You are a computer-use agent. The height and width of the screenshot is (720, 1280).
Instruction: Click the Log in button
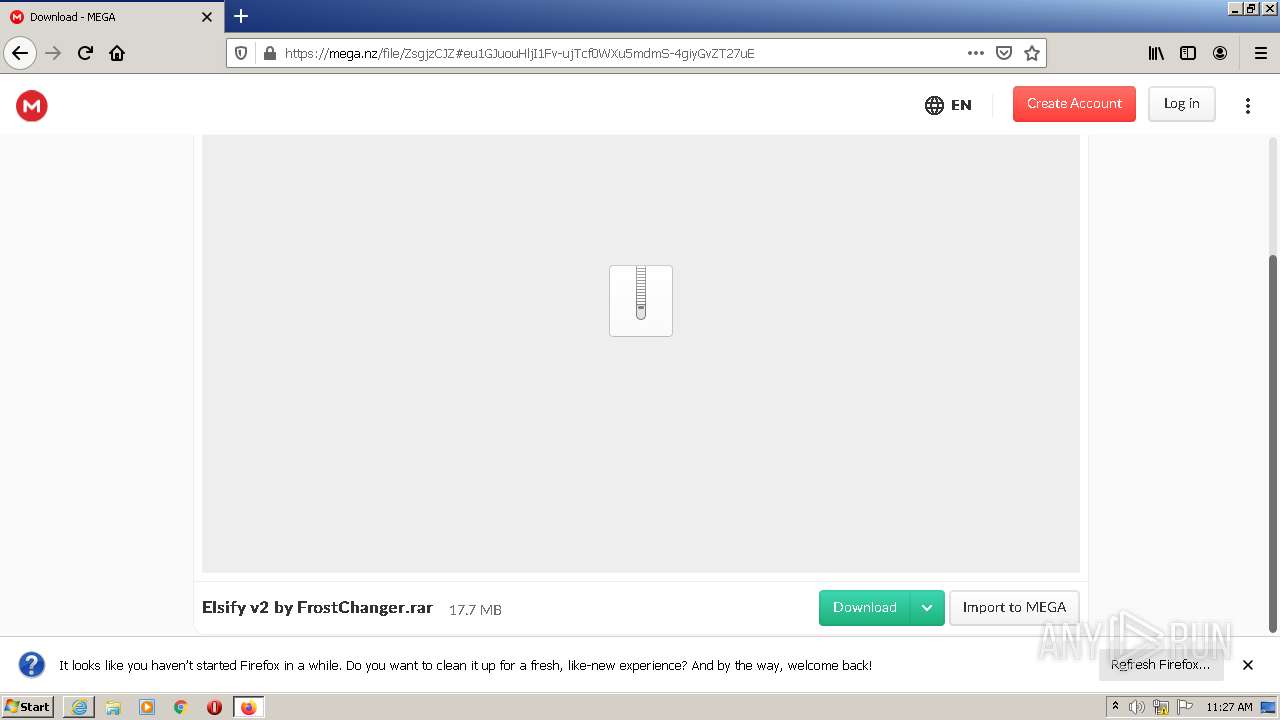(x=1181, y=104)
